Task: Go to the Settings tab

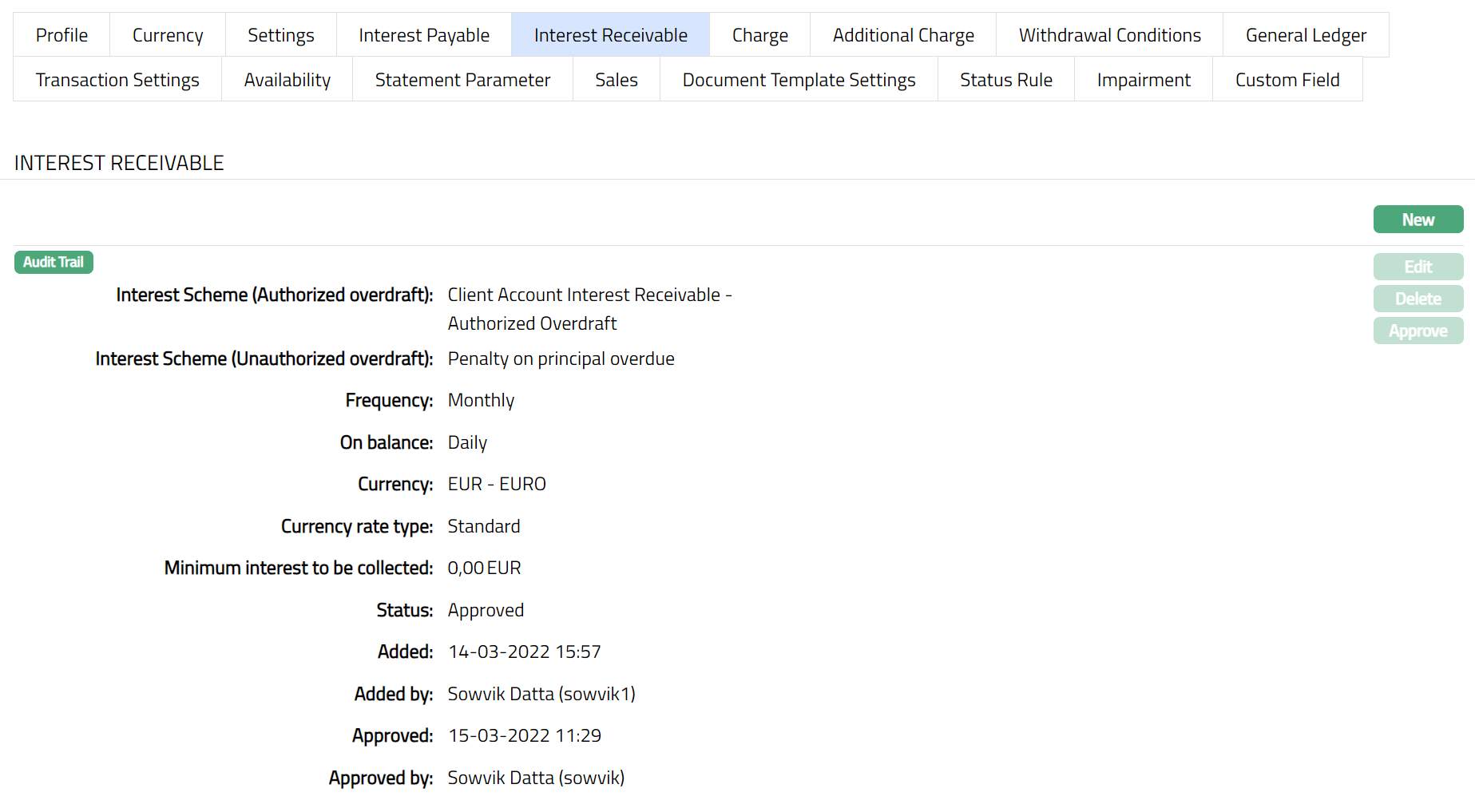Action: coord(280,35)
